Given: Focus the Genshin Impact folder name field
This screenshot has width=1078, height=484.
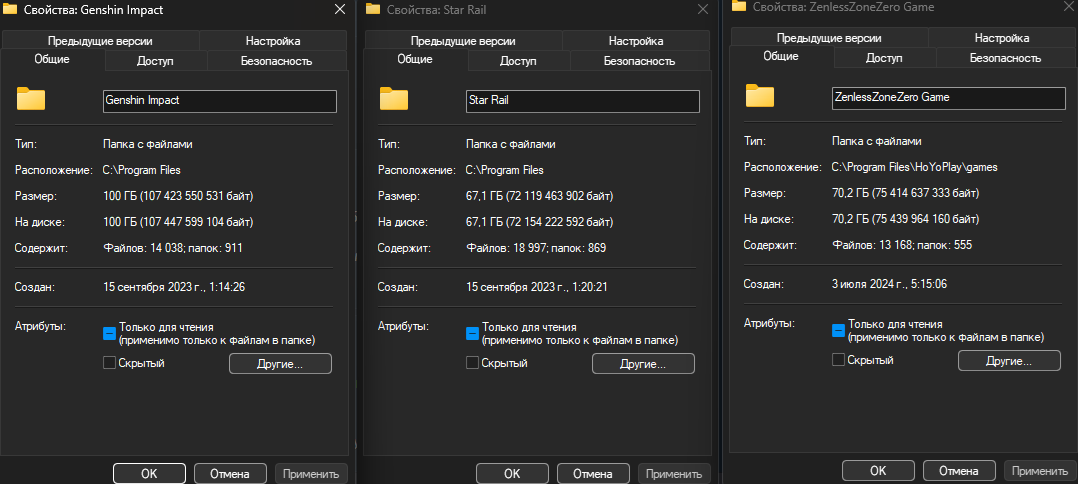Looking at the screenshot, I should coord(219,100).
